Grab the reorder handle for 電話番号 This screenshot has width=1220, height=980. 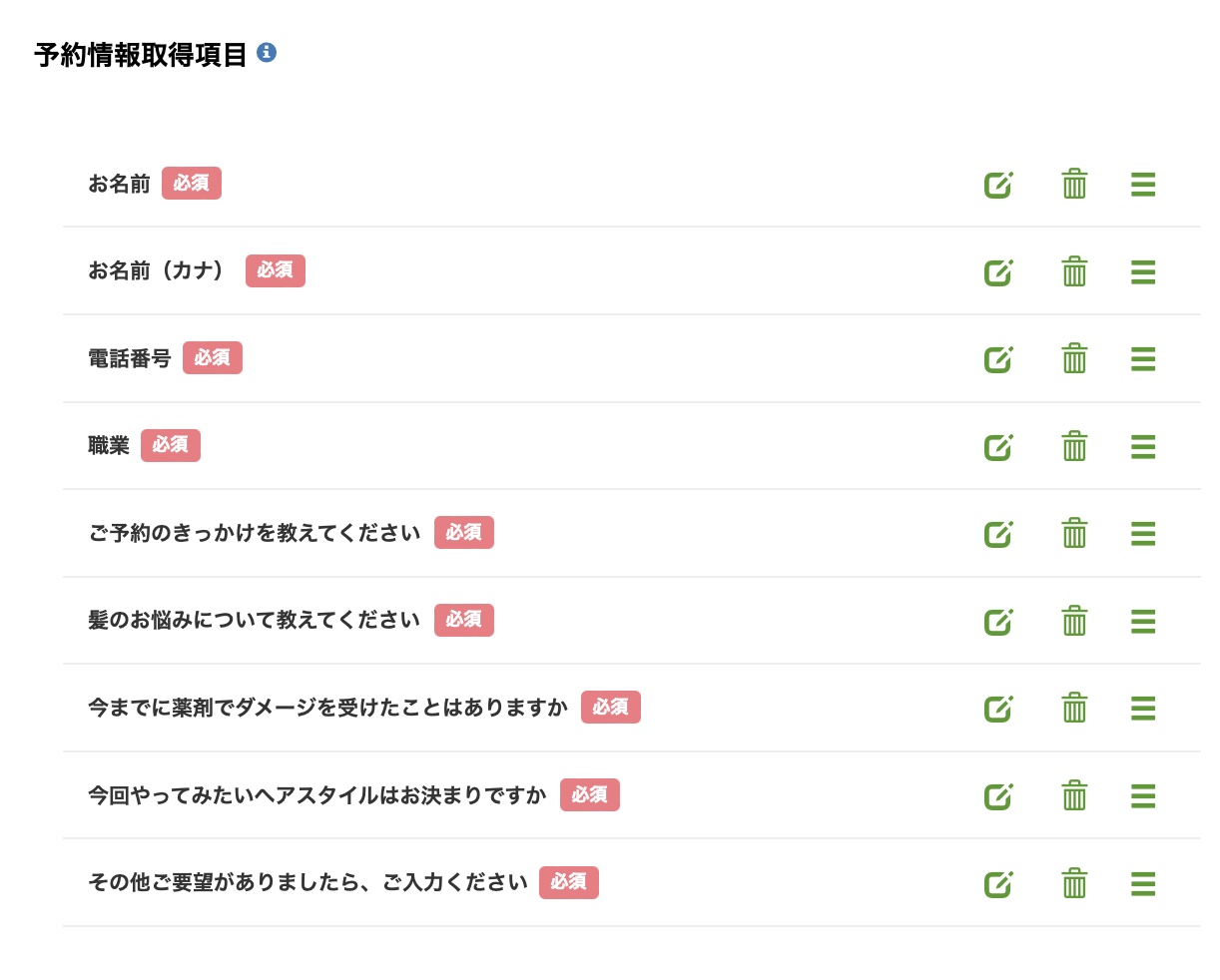tap(1142, 358)
